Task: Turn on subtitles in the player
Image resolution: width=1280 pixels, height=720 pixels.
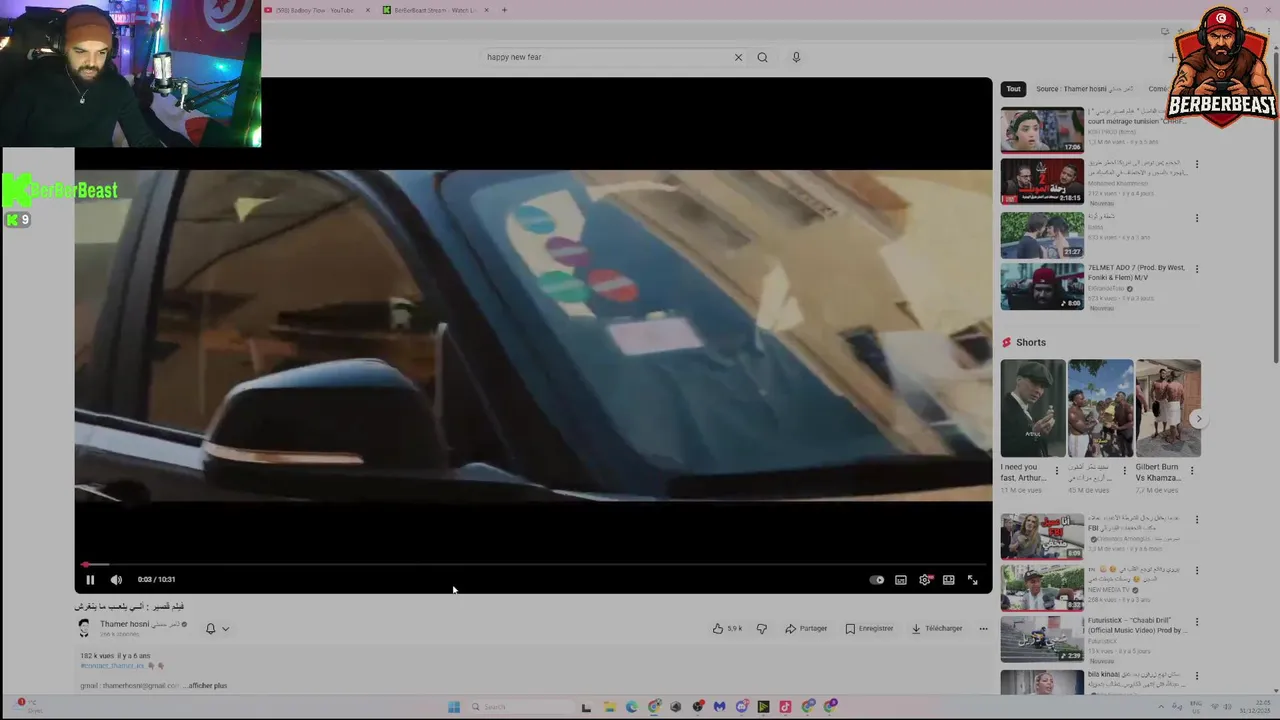Action: click(x=901, y=580)
